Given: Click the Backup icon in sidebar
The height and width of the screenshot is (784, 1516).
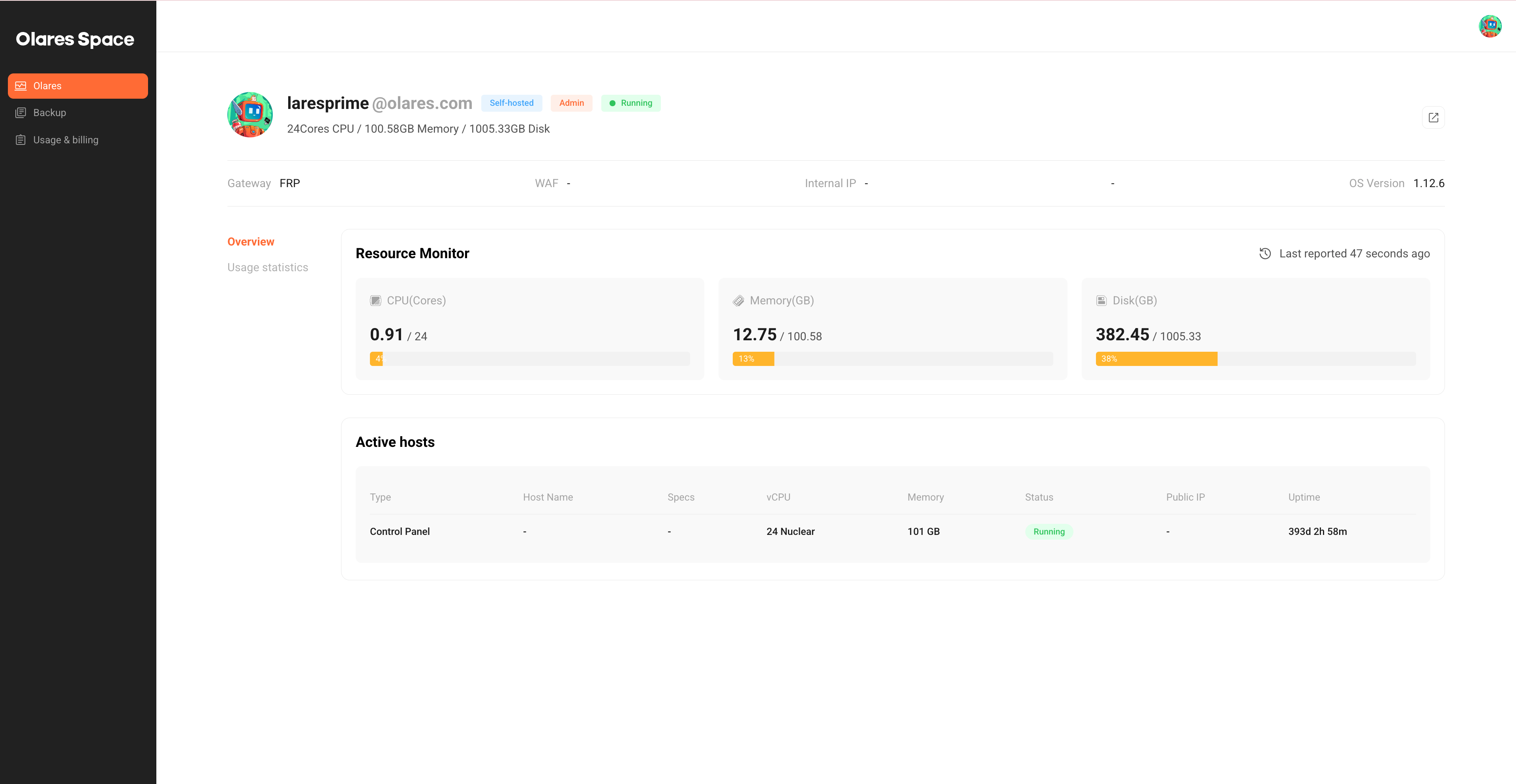Looking at the screenshot, I should [x=21, y=113].
